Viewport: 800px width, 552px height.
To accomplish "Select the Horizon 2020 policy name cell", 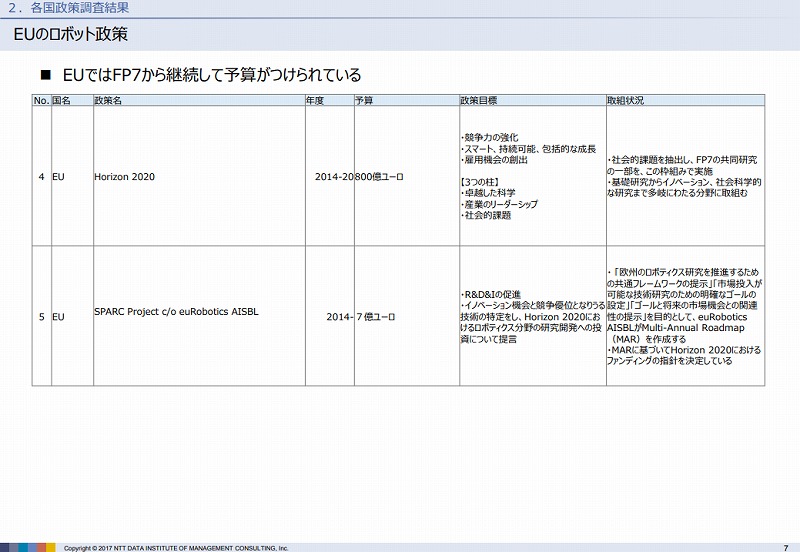I will (120, 176).
